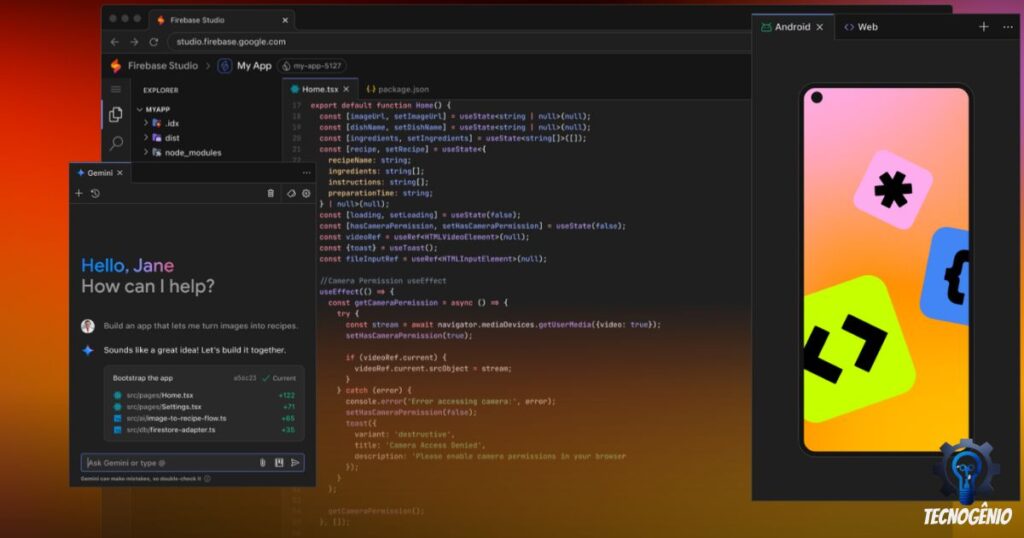Click info icon beside Gemini mistakes notice
Viewport: 1024px width, 538px height.
208,479
